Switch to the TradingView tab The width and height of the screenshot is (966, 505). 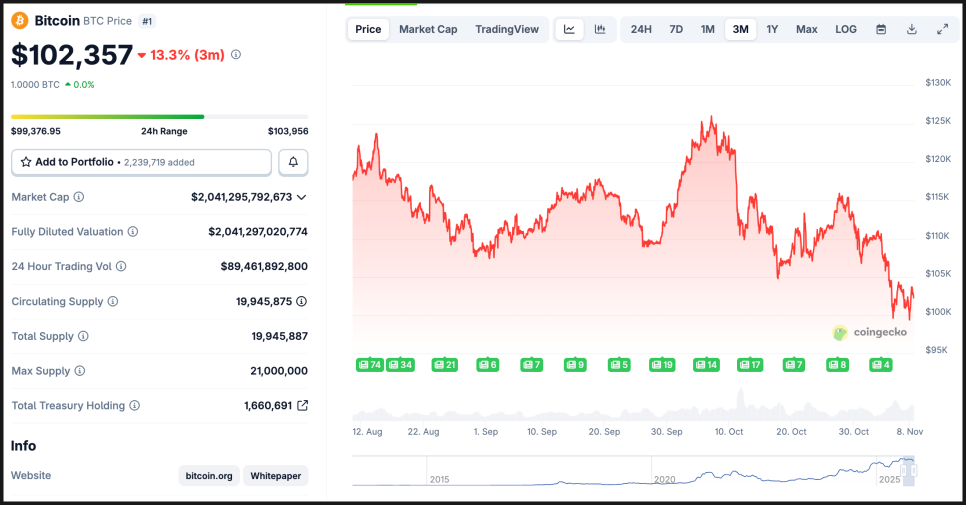(507, 29)
